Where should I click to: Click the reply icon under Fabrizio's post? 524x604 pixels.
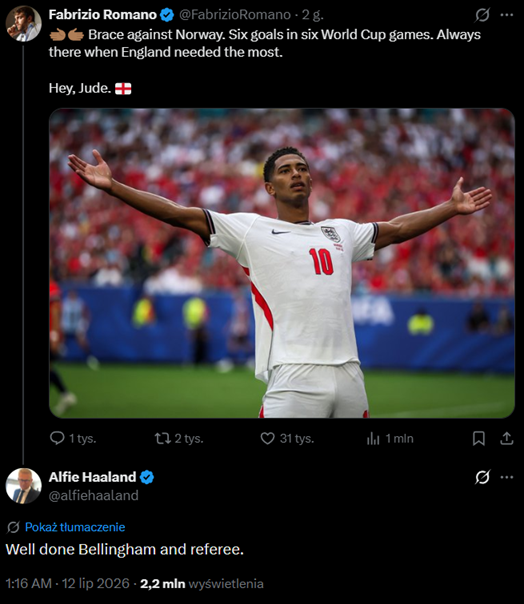[x=57, y=438]
